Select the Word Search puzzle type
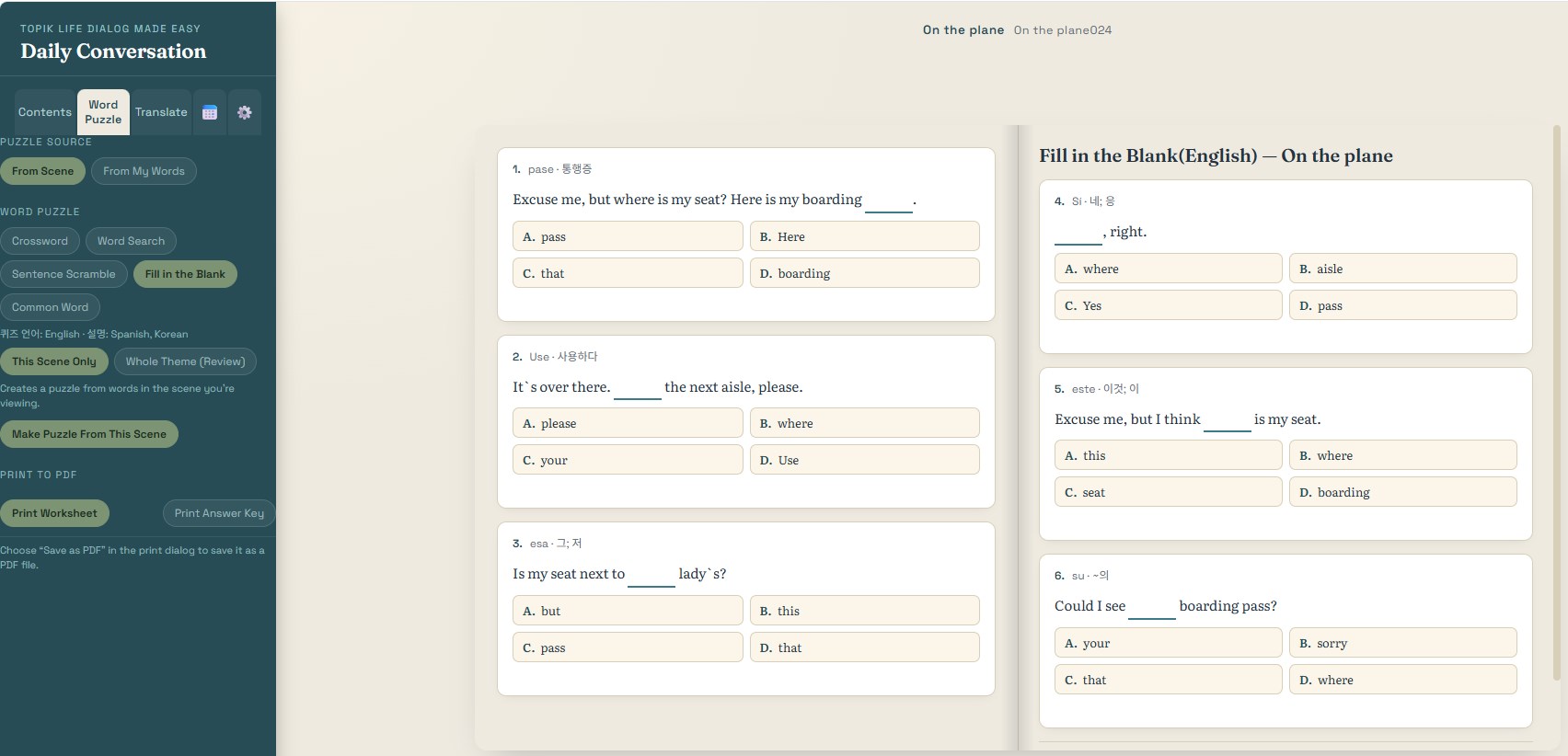Image resolution: width=1568 pixels, height=756 pixels. tap(131, 241)
